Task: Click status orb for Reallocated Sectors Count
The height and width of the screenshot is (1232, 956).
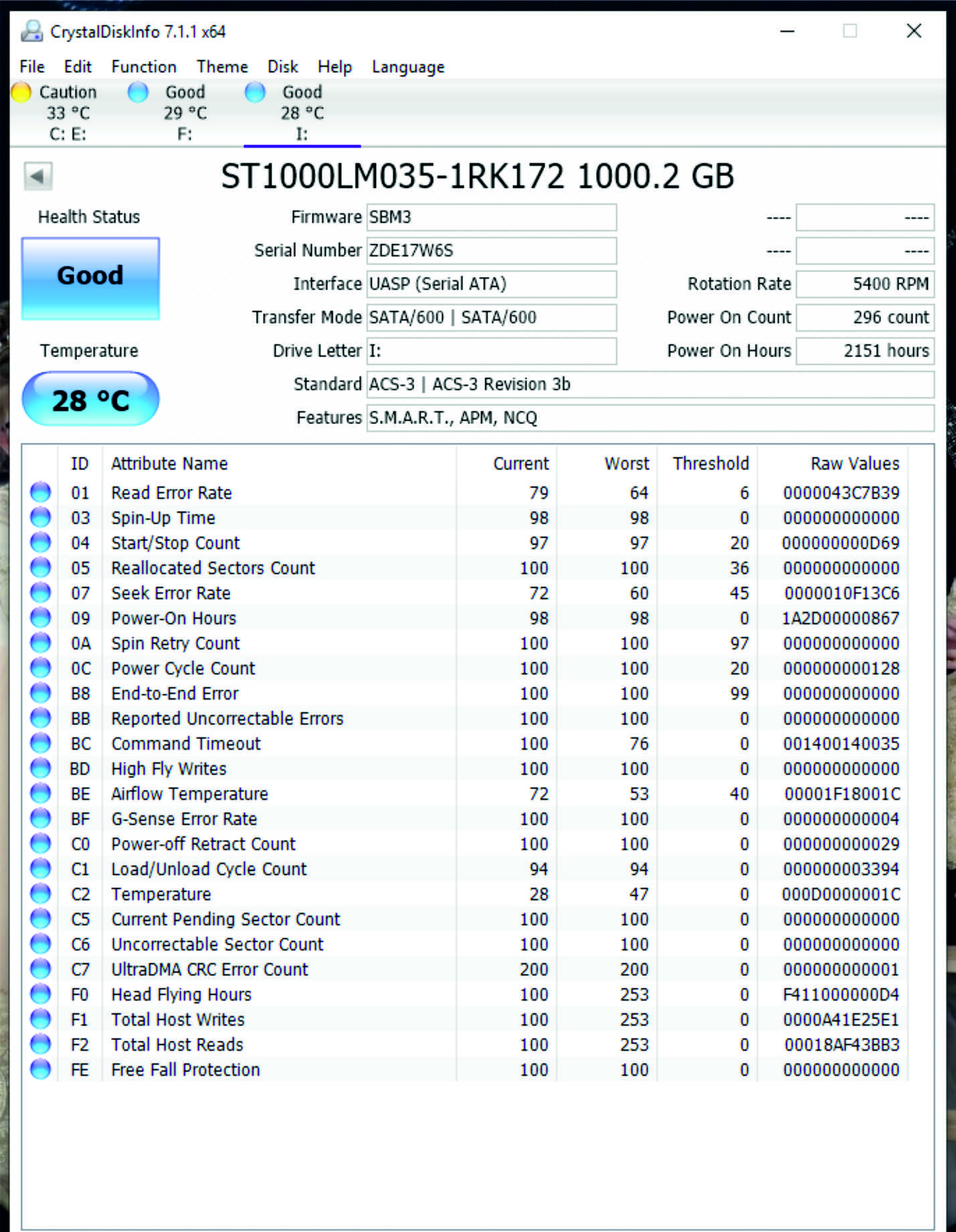Action: pyautogui.click(x=41, y=567)
